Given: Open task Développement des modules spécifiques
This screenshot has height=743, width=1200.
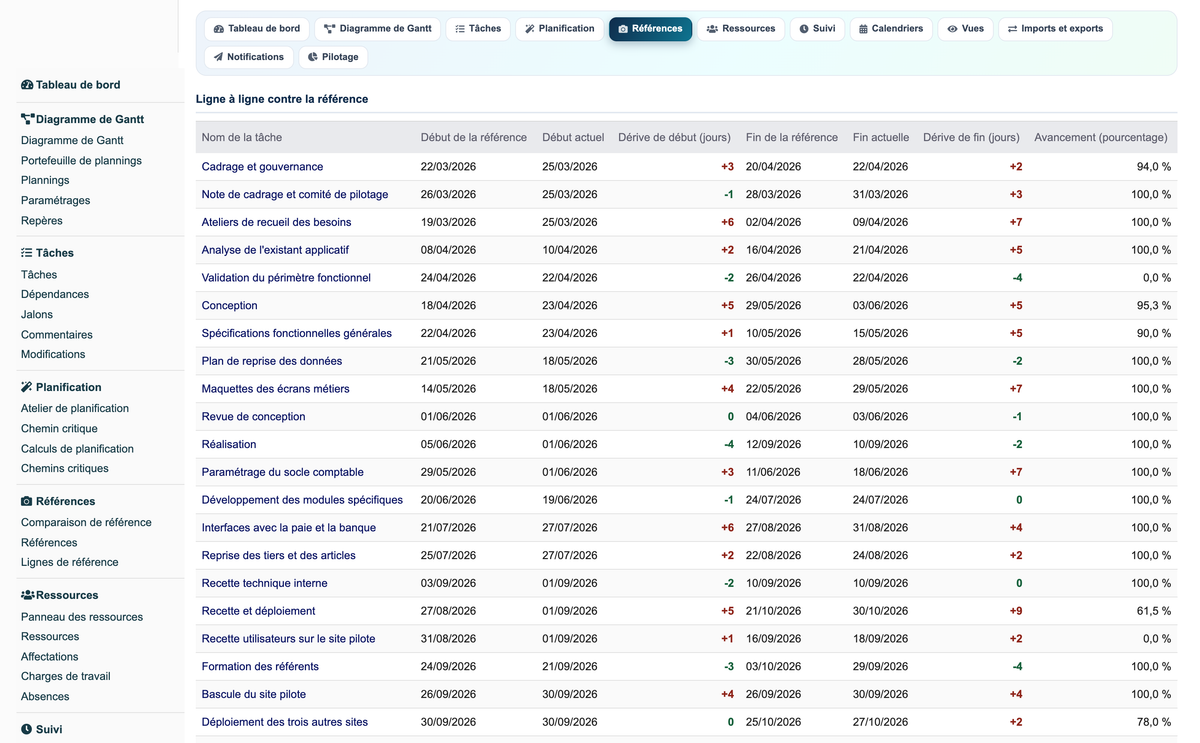Looking at the screenshot, I should click(302, 500).
